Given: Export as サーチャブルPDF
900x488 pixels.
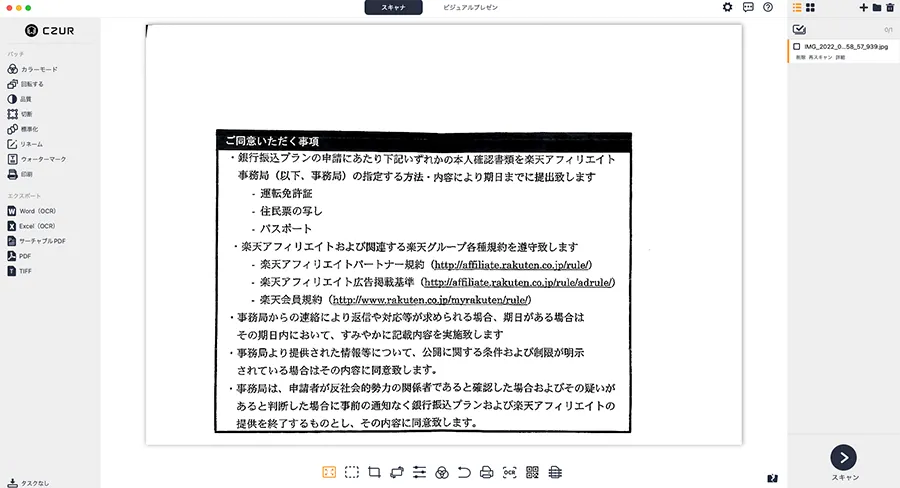Looking at the screenshot, I should coord(36,241).
